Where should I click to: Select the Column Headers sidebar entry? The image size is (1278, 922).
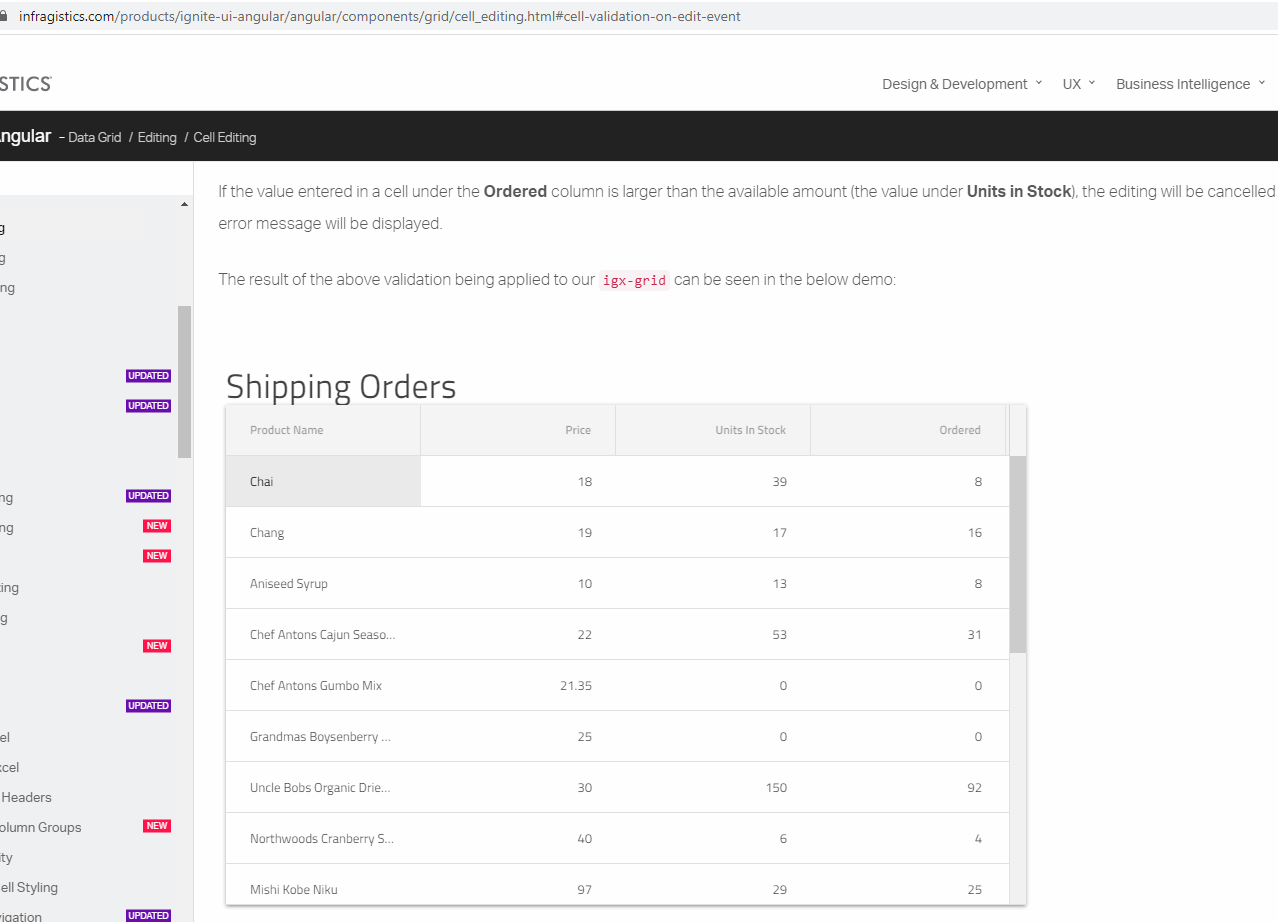coord(26,797)
